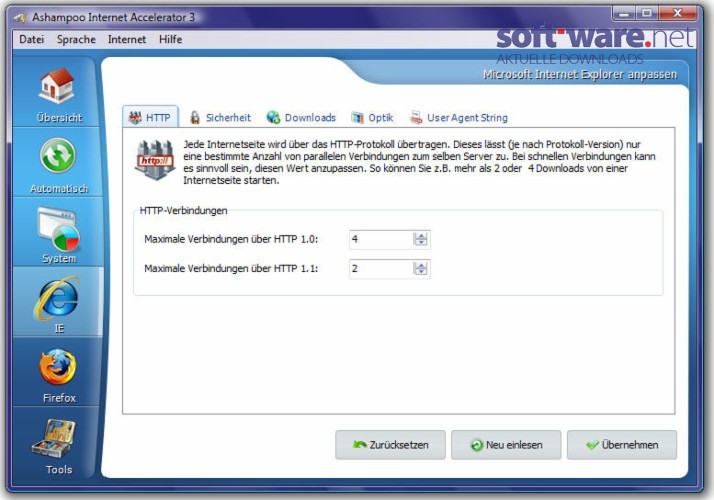The image size is (714, 500).
Task: Select the Internet Explorer IE icon
Action: [x=56, y=298]
